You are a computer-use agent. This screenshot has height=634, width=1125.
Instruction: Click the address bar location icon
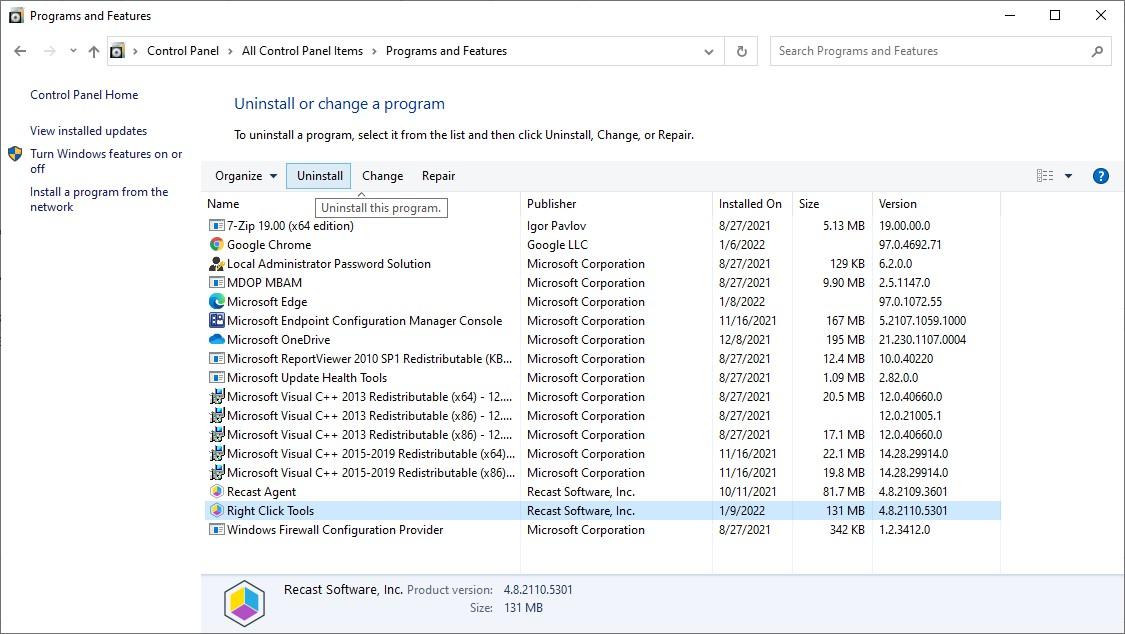117,51
